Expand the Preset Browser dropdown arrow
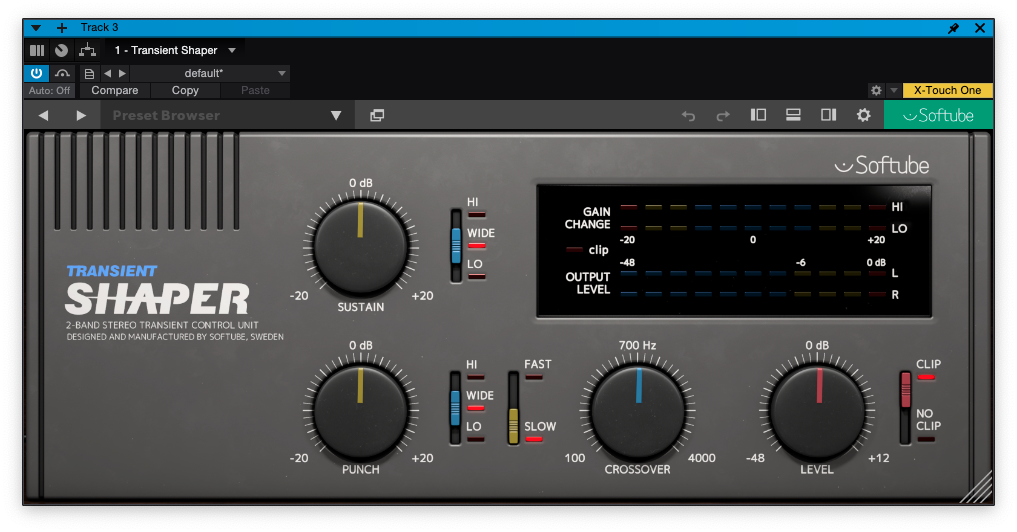1017x532 pixels. pos(336,115)
